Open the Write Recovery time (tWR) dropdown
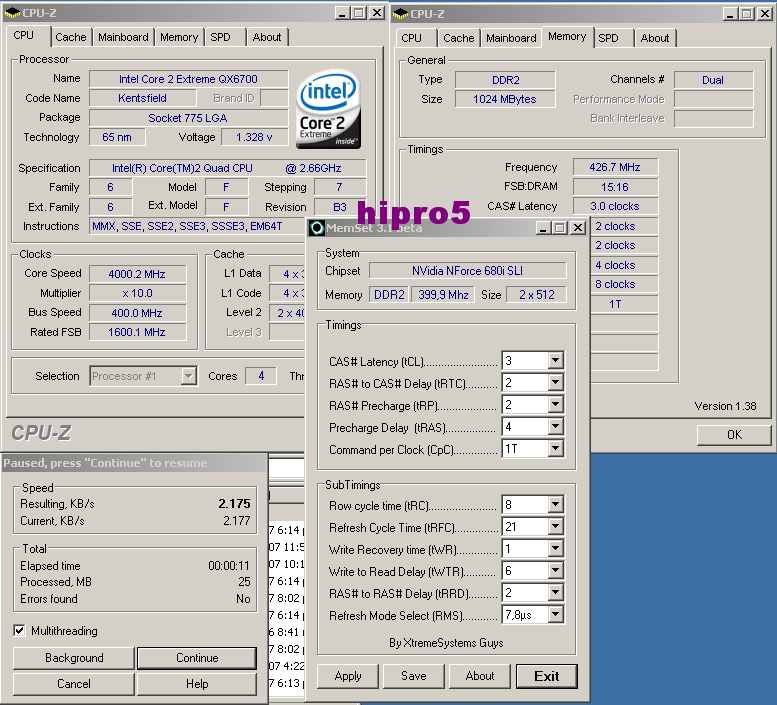 [x=555, y=548]
